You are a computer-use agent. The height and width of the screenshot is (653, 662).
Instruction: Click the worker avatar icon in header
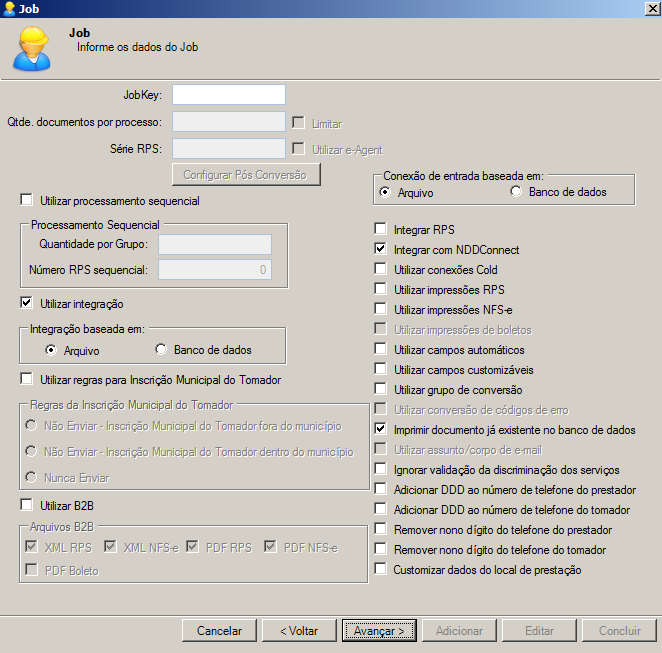point(32,49)
